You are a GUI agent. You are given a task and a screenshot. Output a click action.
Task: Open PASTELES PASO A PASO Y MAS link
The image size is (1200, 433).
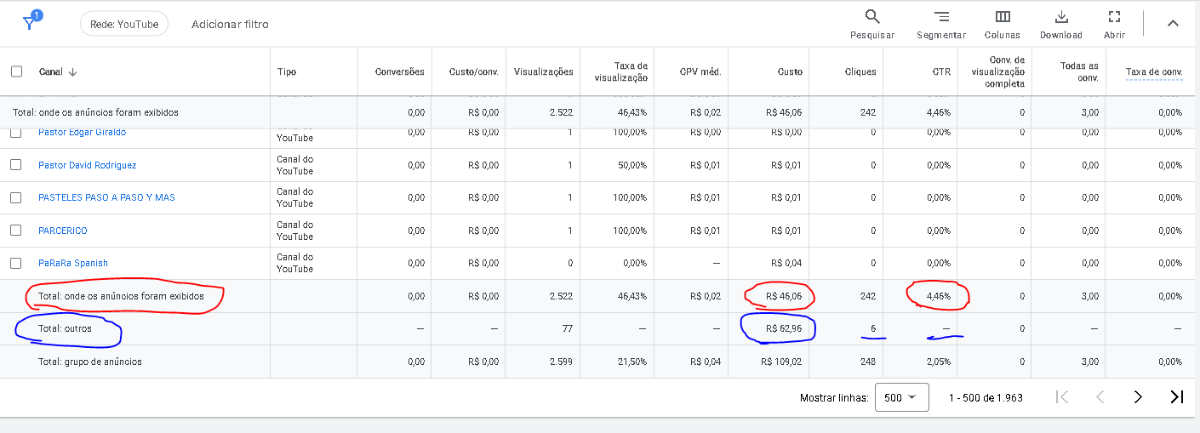pos(106,198)
